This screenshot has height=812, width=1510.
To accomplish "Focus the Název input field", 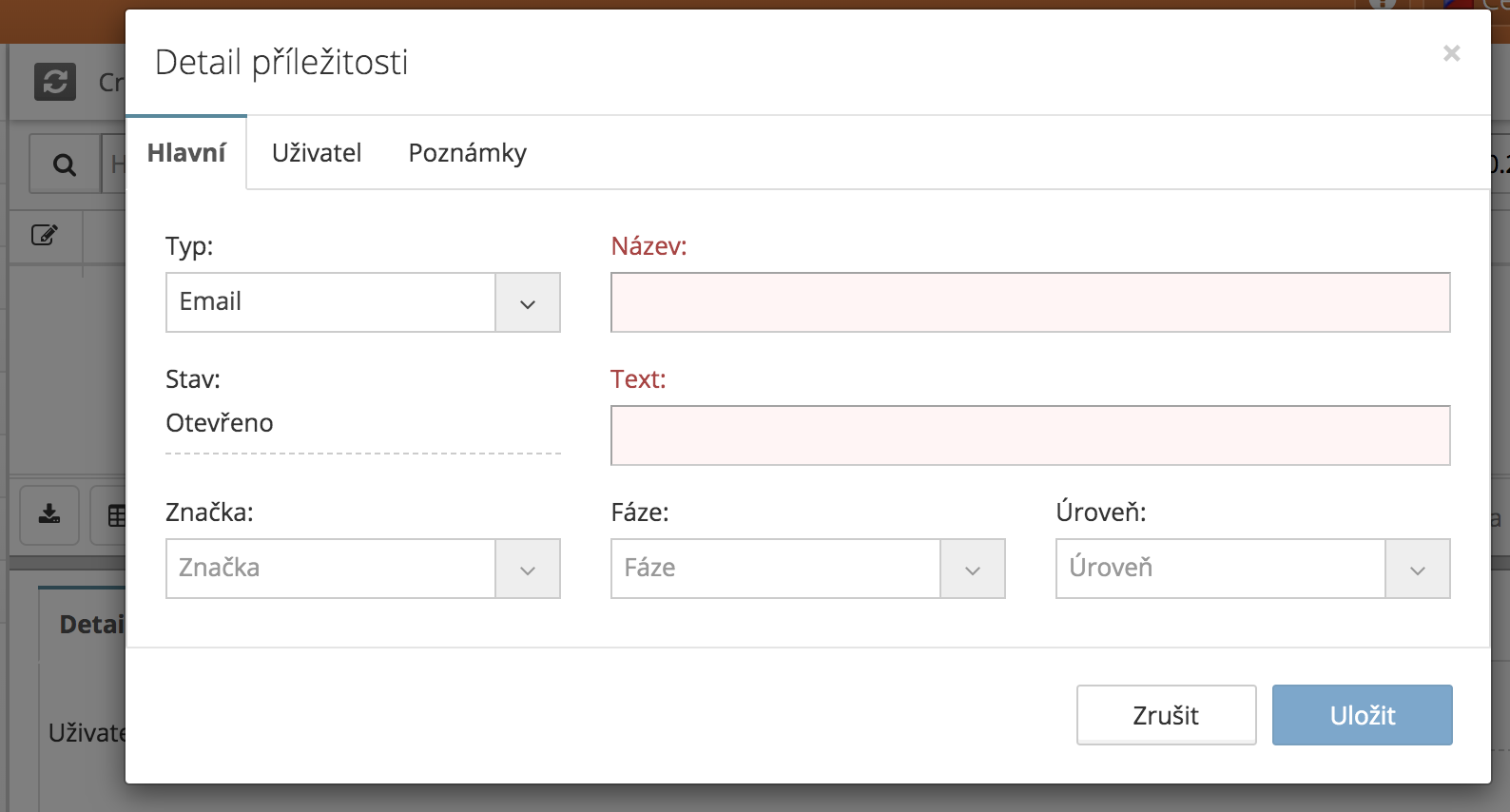I will click(x=1031, y=302).
